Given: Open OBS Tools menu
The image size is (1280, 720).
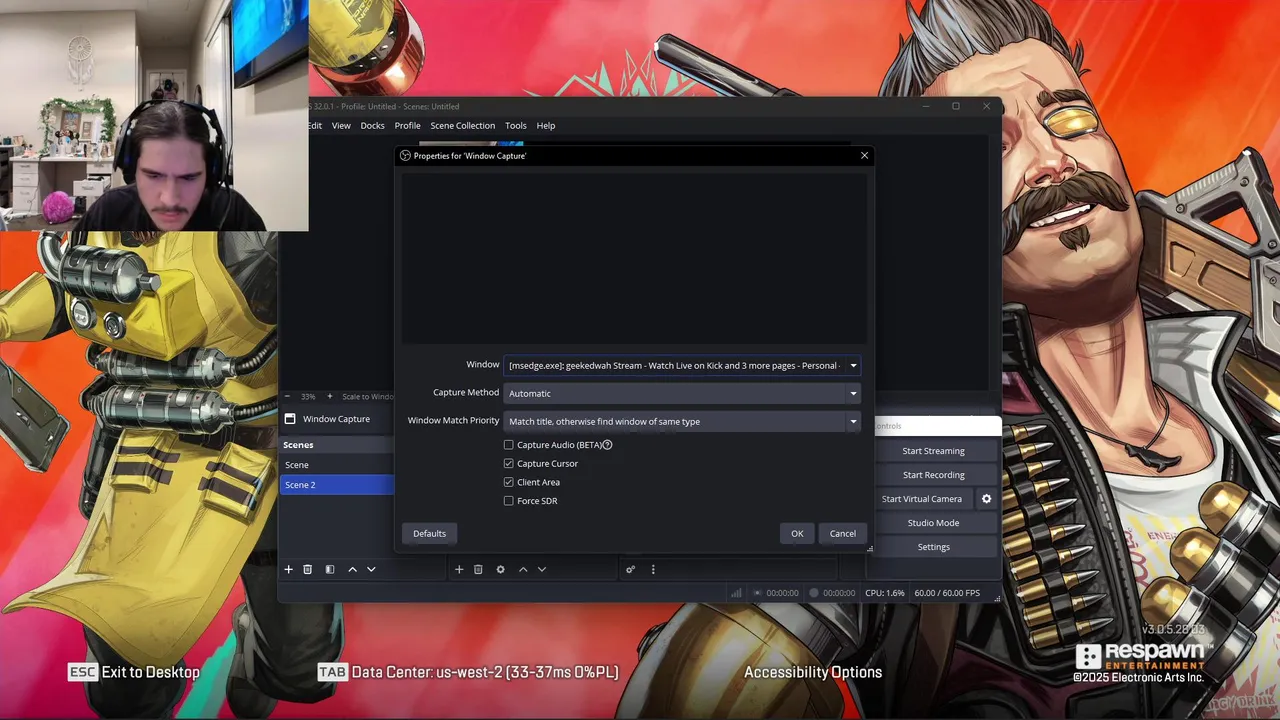Looking at the screenshot, I should click(x=516, y=126).
